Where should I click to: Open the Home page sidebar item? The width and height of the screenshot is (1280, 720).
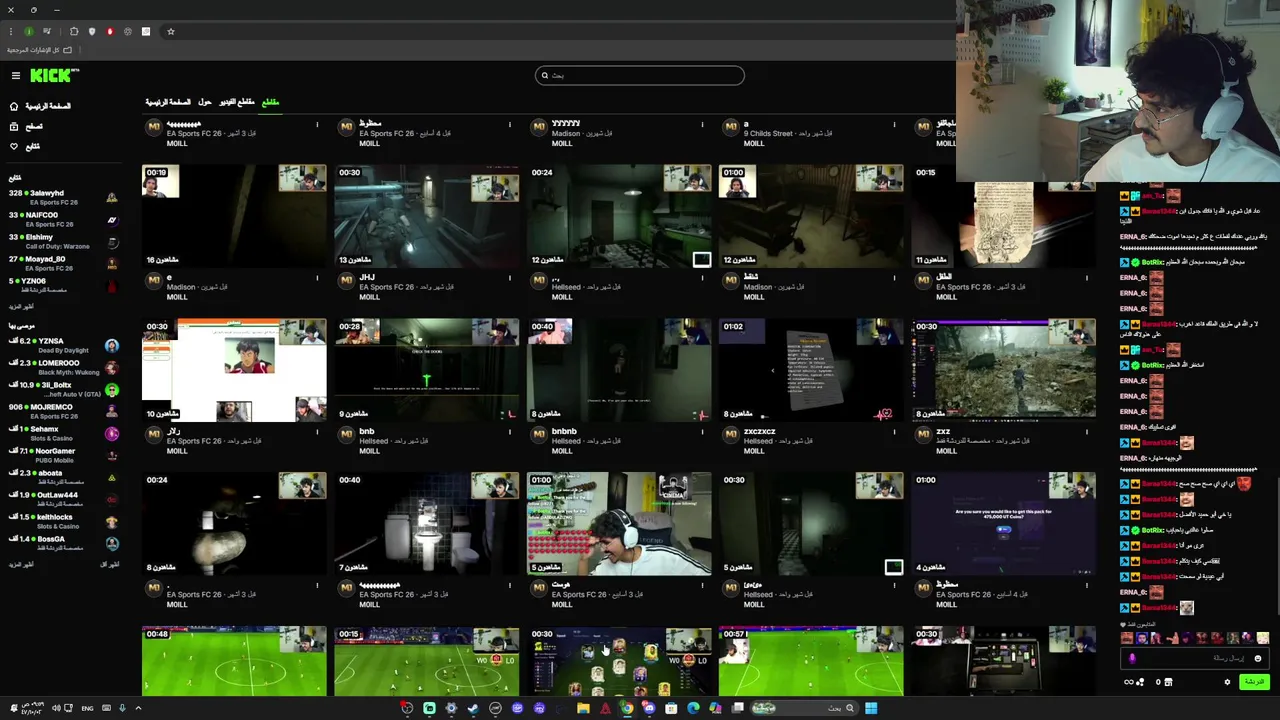pyautogui.click(x=40, y=106)
